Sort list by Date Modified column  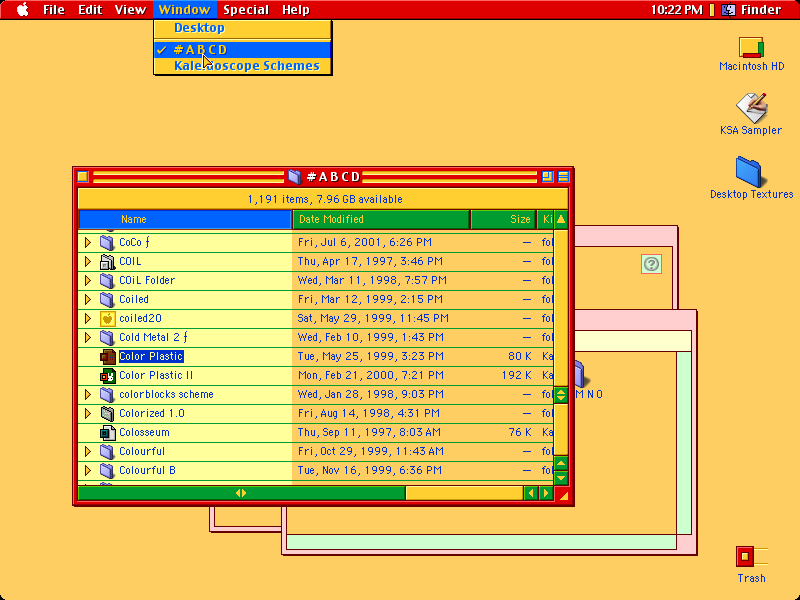coord(381,219)
